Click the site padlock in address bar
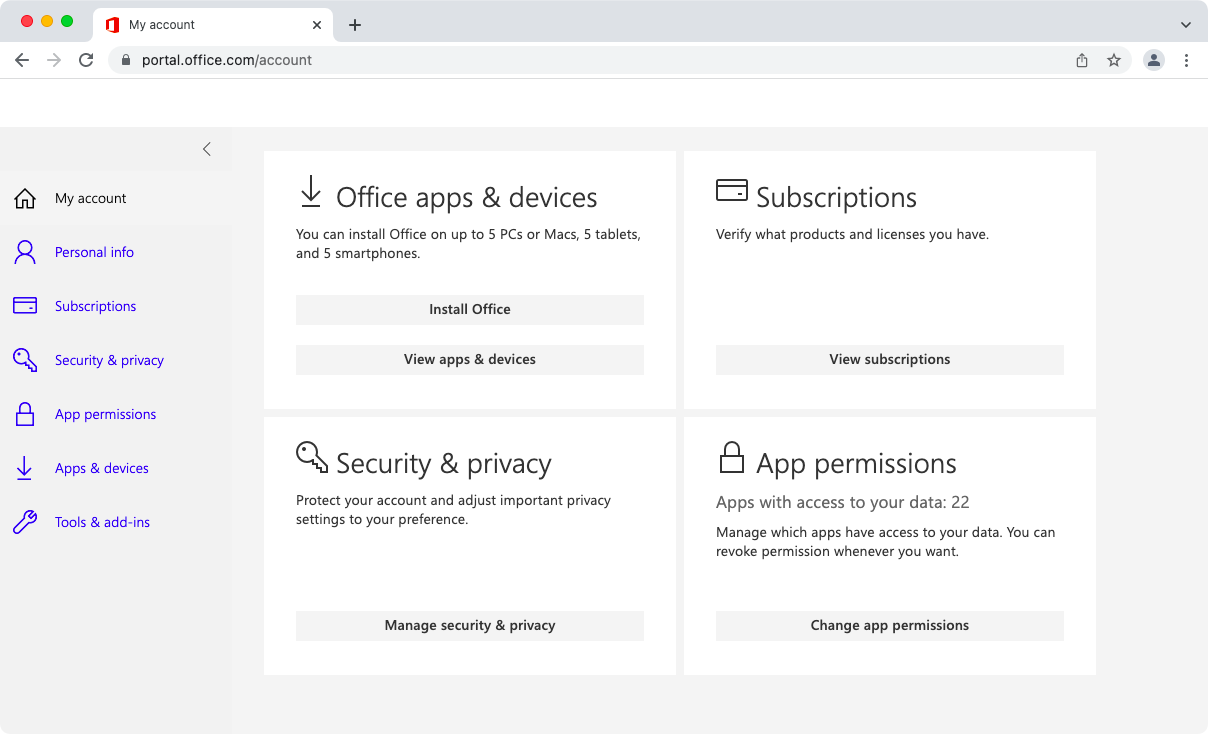Screen dimensions: 1208x734 coord(125,60)
